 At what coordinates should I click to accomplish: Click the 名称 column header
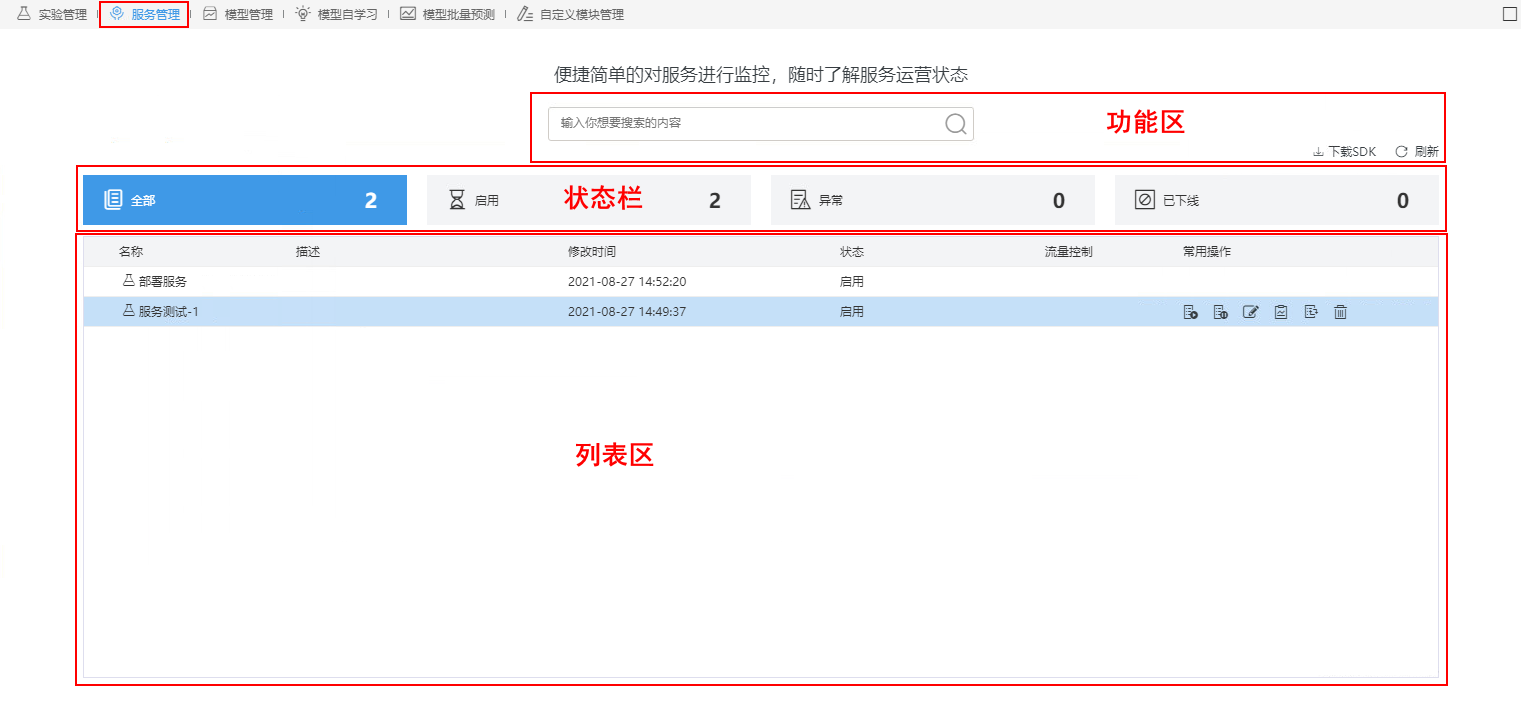coord(131,252)
